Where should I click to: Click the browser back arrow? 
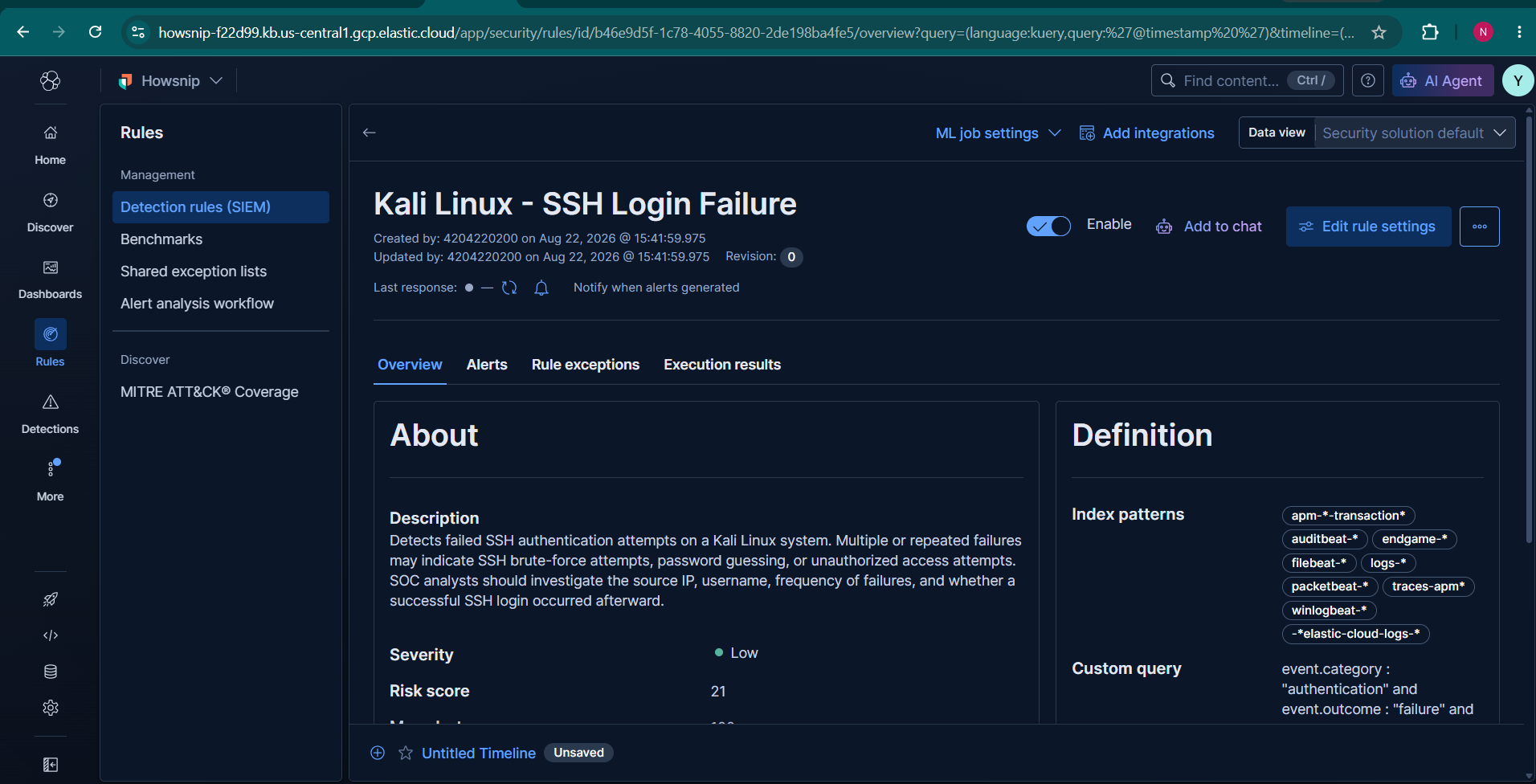(23, 32)
